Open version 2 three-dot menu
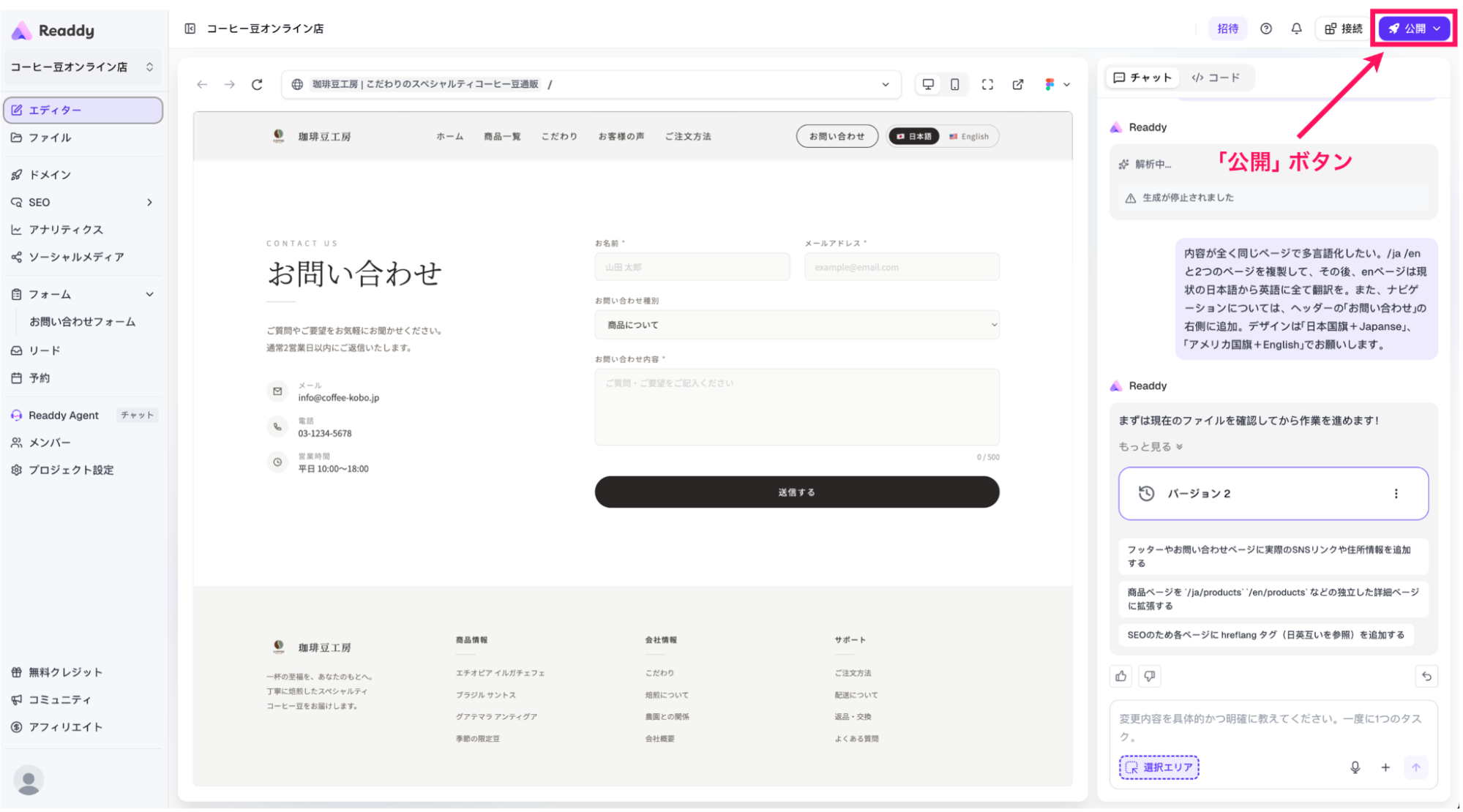 (1396, 494)
